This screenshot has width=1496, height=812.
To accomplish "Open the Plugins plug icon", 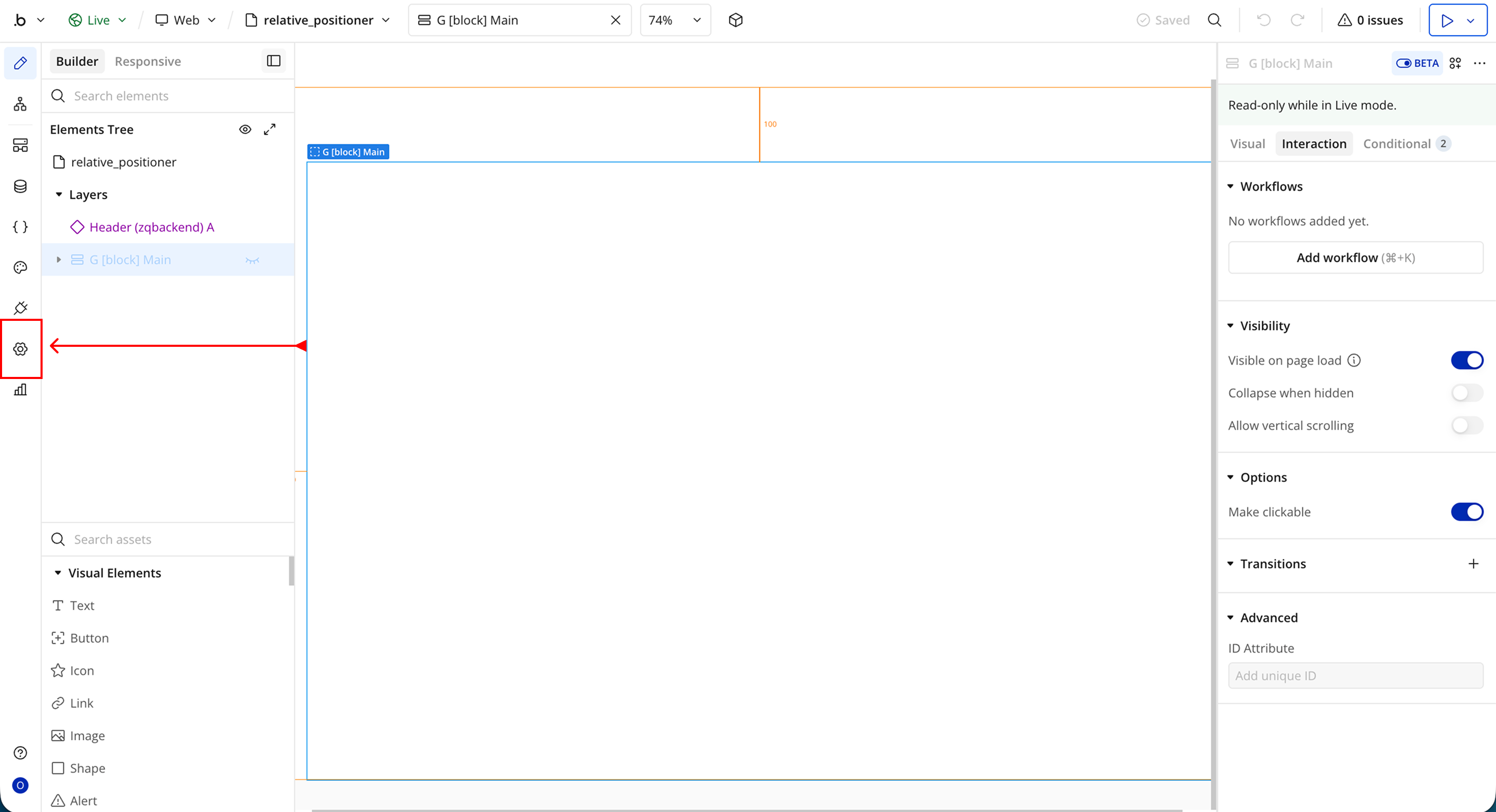I will coord(20,308).
